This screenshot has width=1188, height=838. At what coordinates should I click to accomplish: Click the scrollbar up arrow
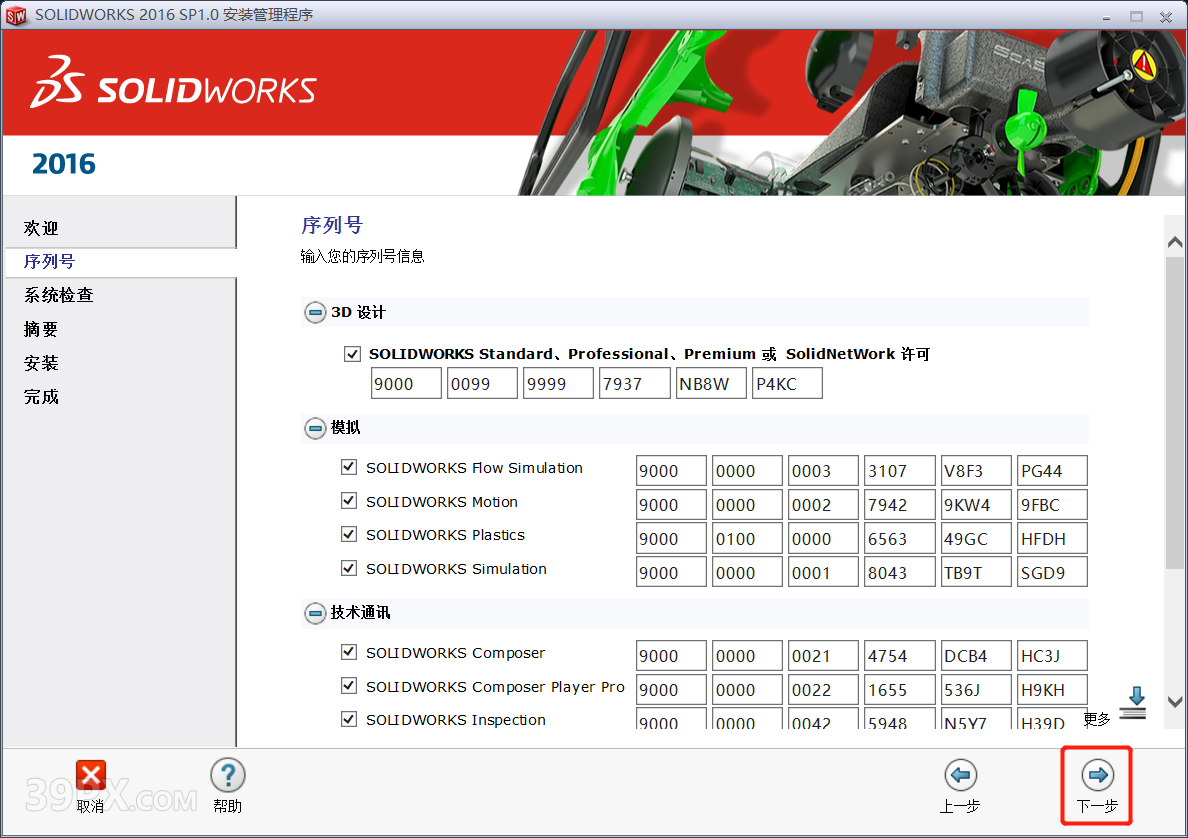click(x=1176, y=240)
